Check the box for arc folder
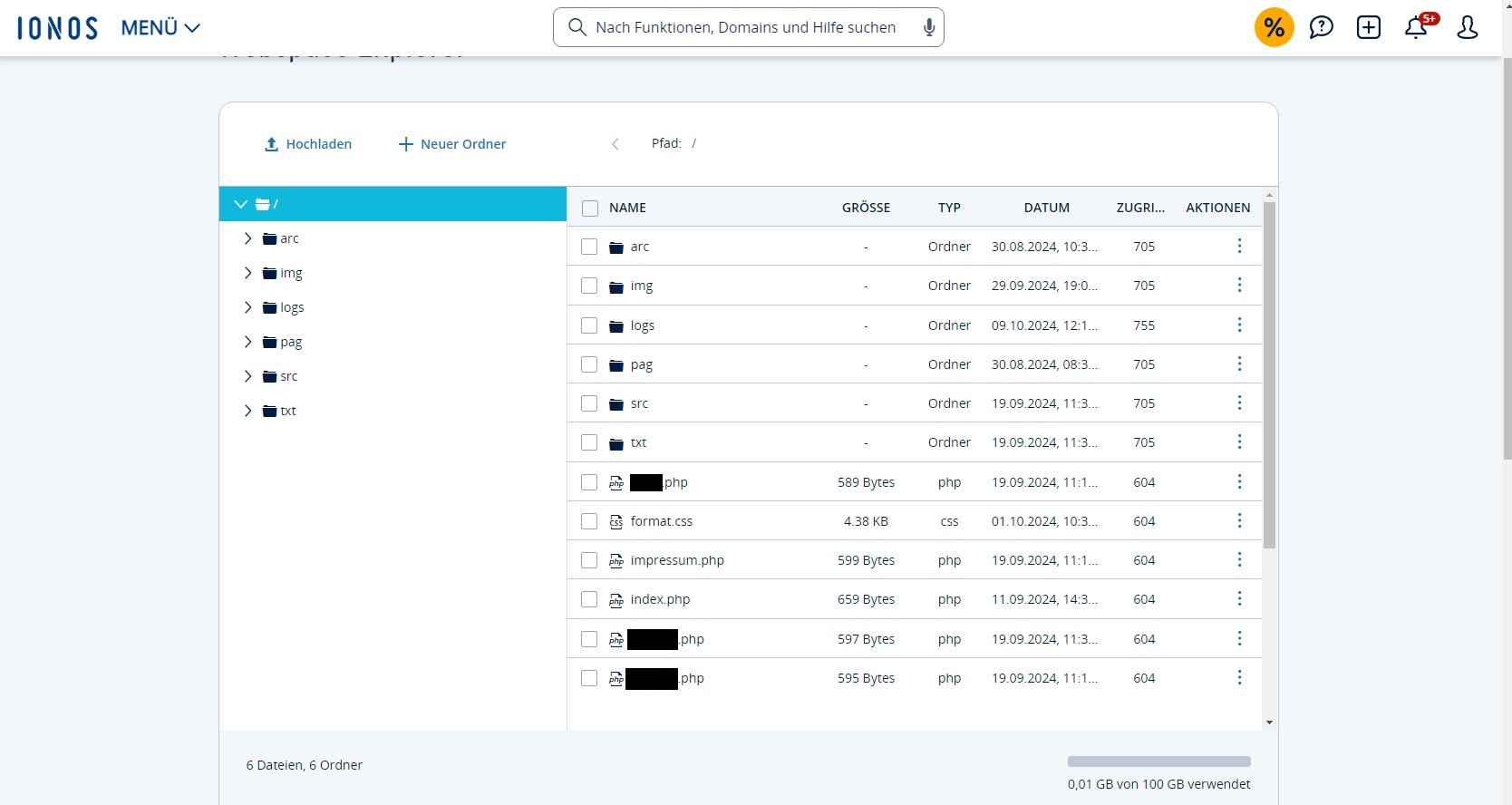 589,247
